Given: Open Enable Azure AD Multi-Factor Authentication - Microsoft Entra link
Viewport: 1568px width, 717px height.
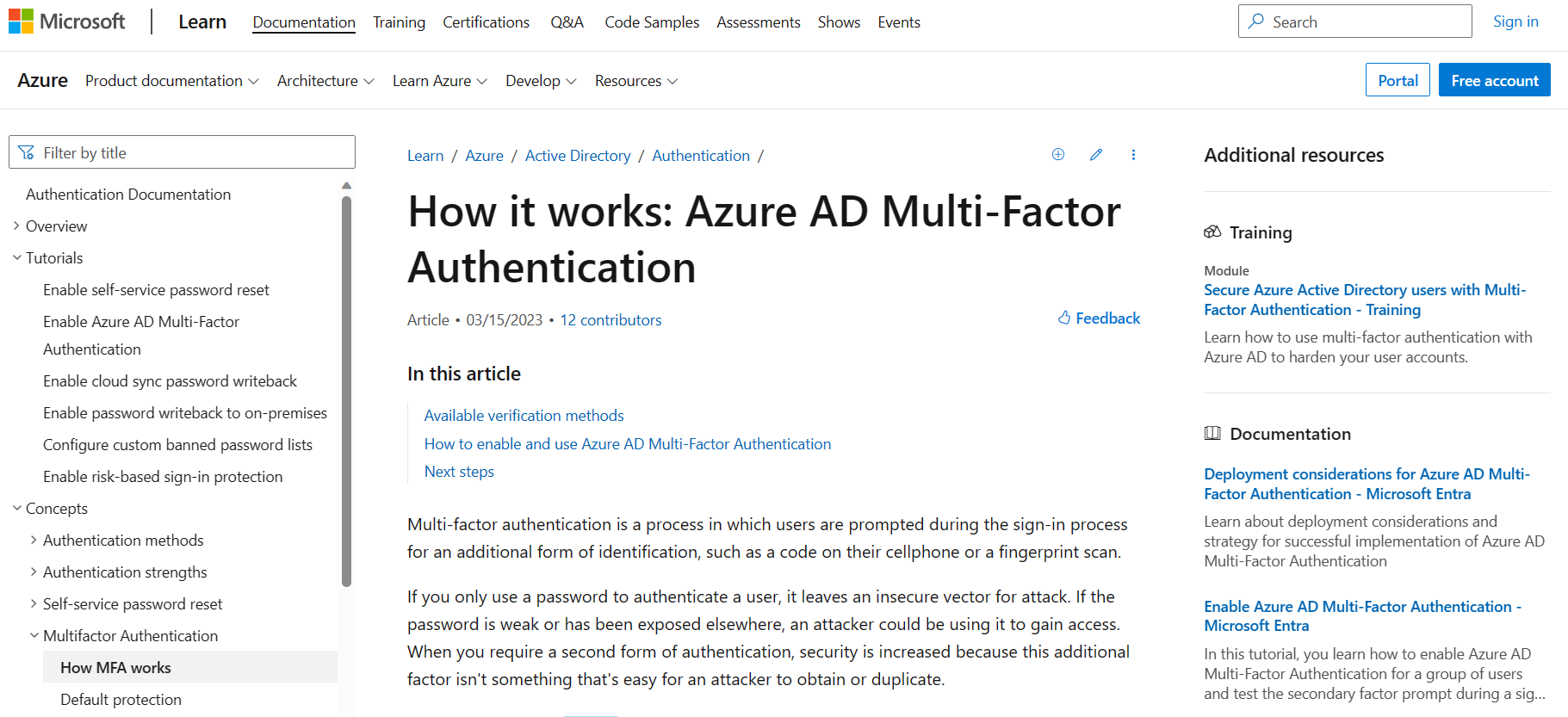Looking at the screenshot, I should pos(1362,615).
